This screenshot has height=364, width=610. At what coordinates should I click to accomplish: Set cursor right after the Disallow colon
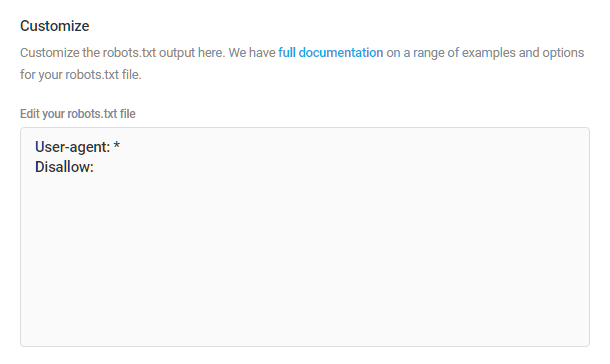click(95, 167)
